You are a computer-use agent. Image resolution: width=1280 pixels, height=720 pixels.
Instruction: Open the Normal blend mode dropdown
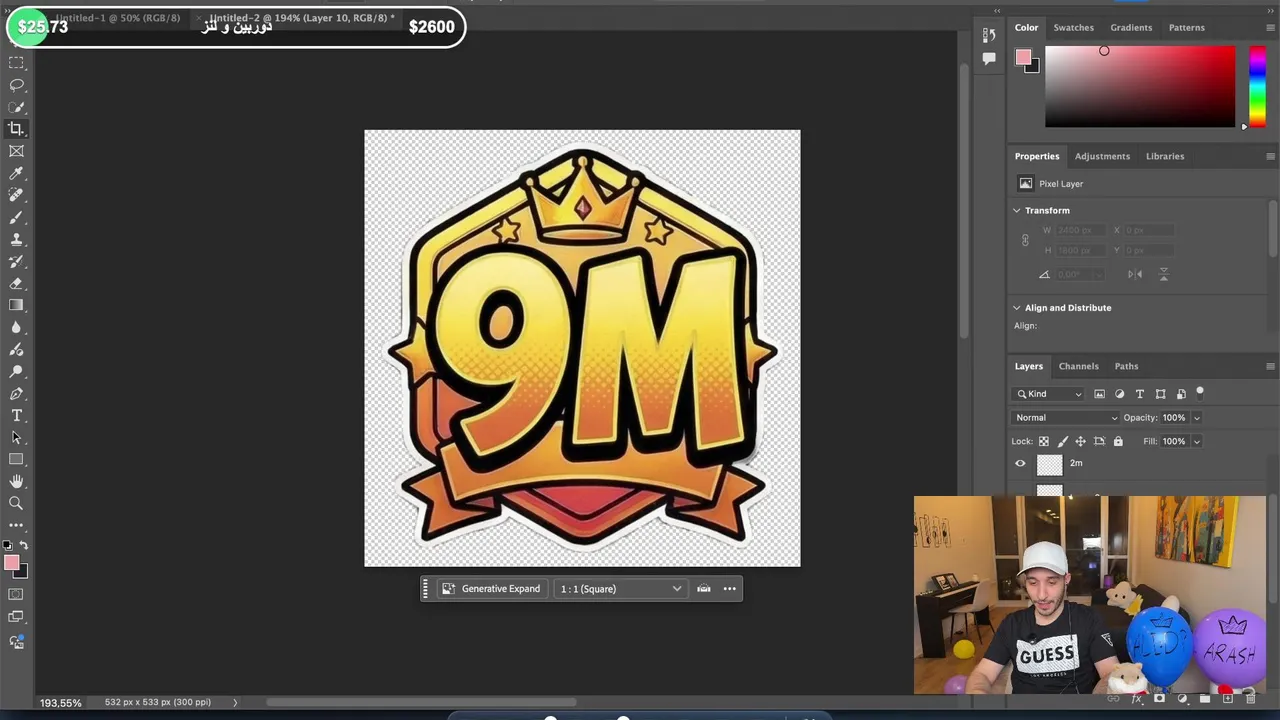[1066, 418]
